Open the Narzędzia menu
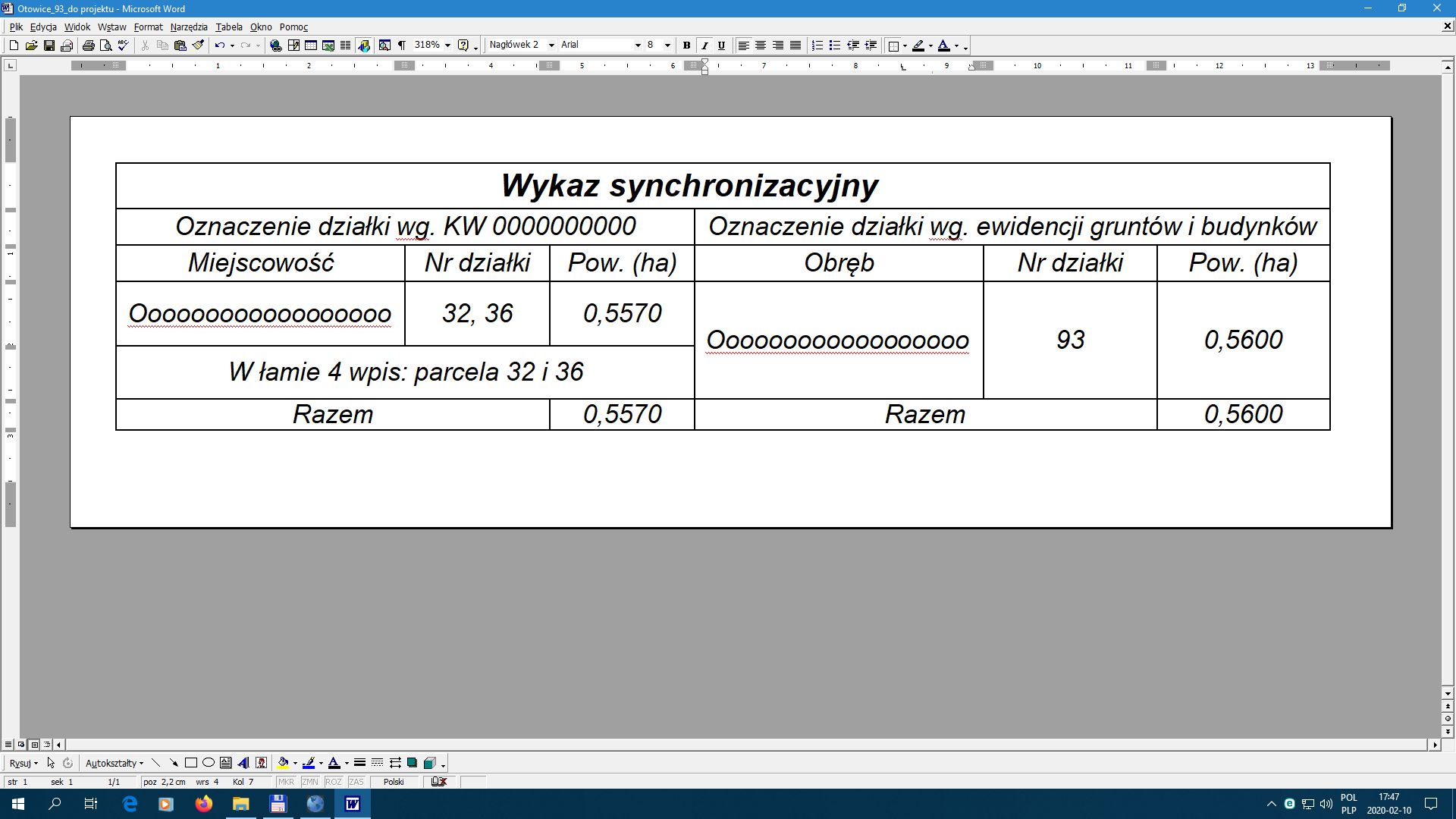 click(x=189, y=27)
